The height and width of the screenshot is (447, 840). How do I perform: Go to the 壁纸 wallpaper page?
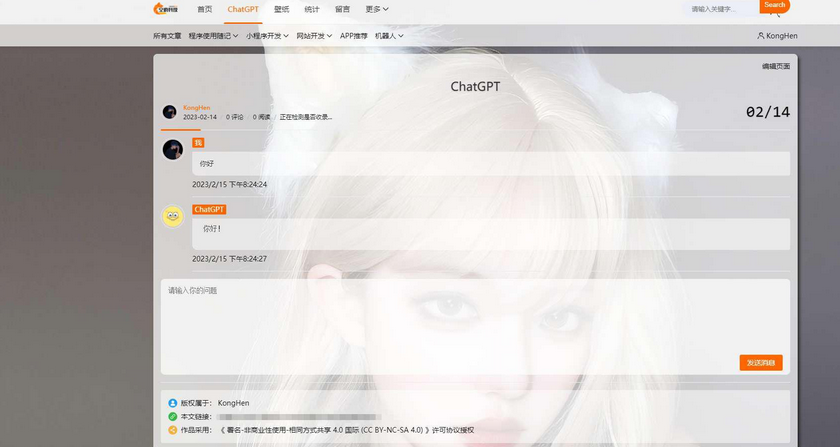click(281, 9)
